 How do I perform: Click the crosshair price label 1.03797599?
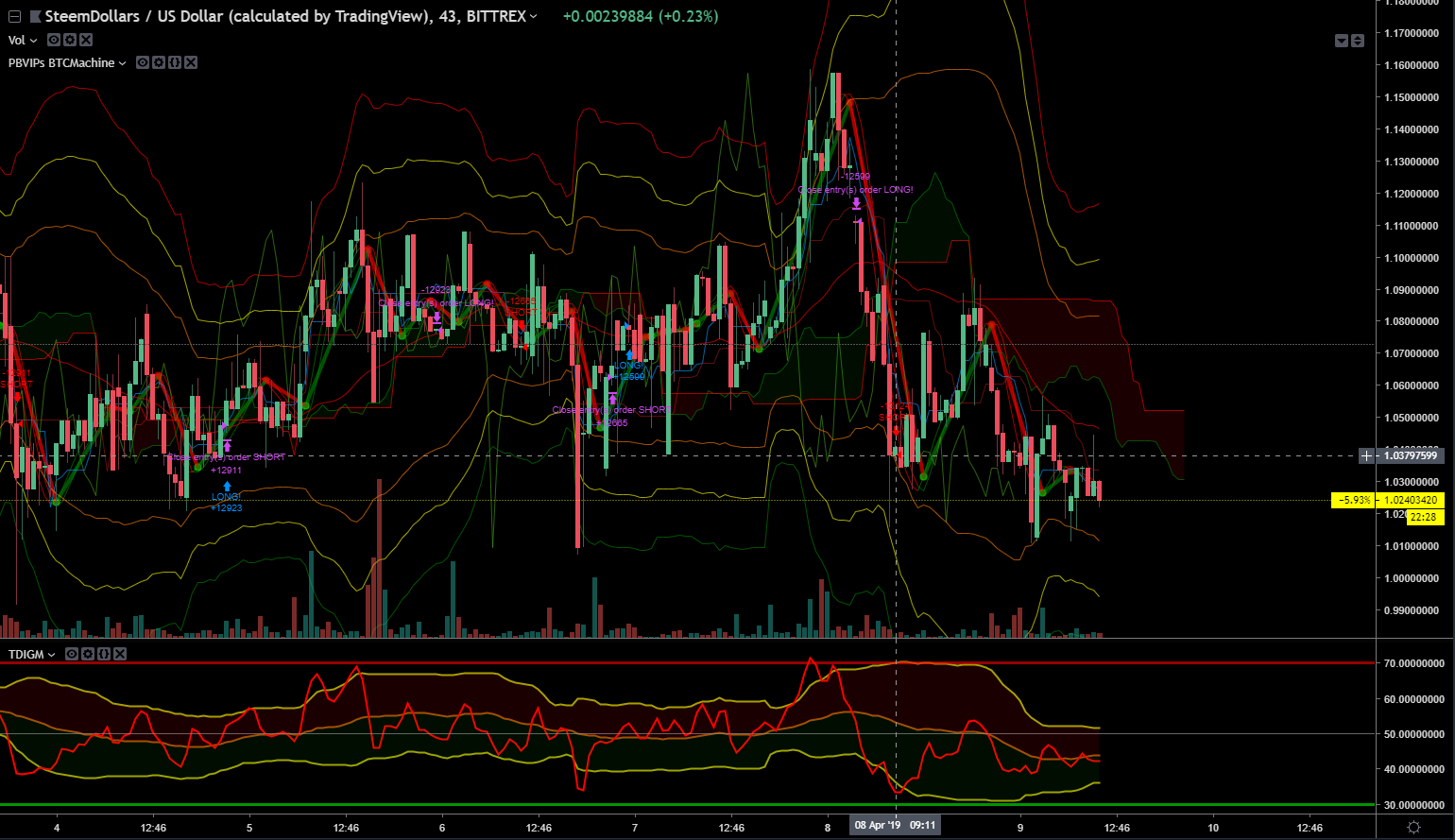tap(1411, 456)
